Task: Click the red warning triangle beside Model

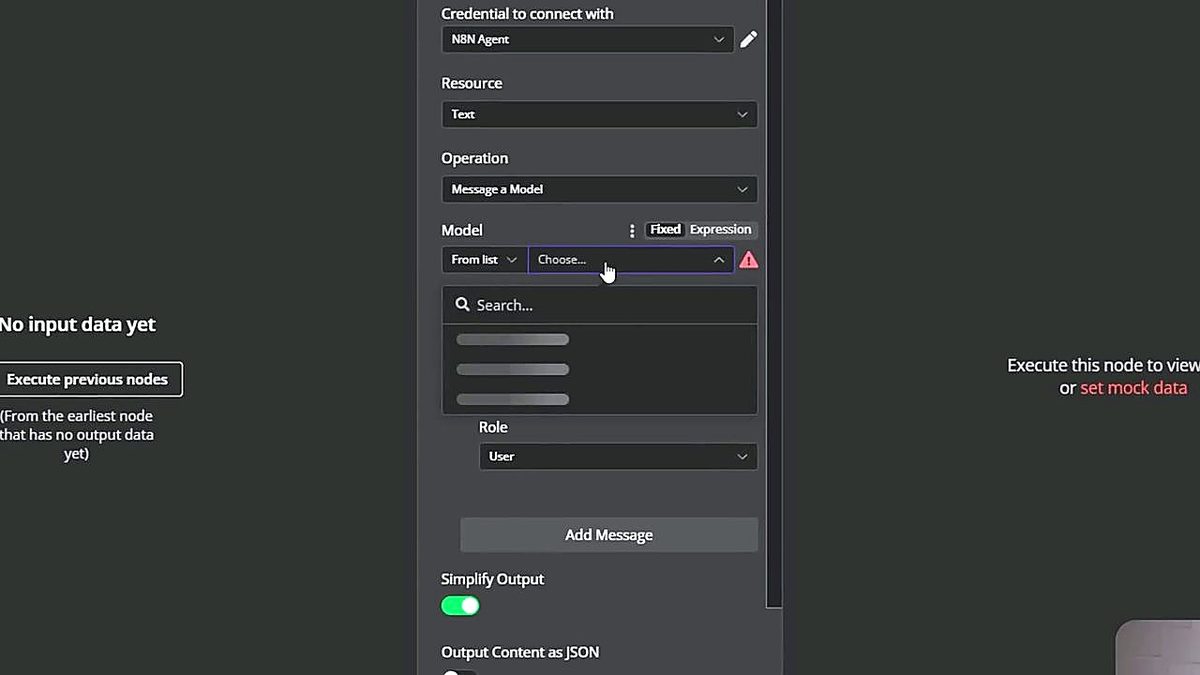Action: click(x=748, y=260)
